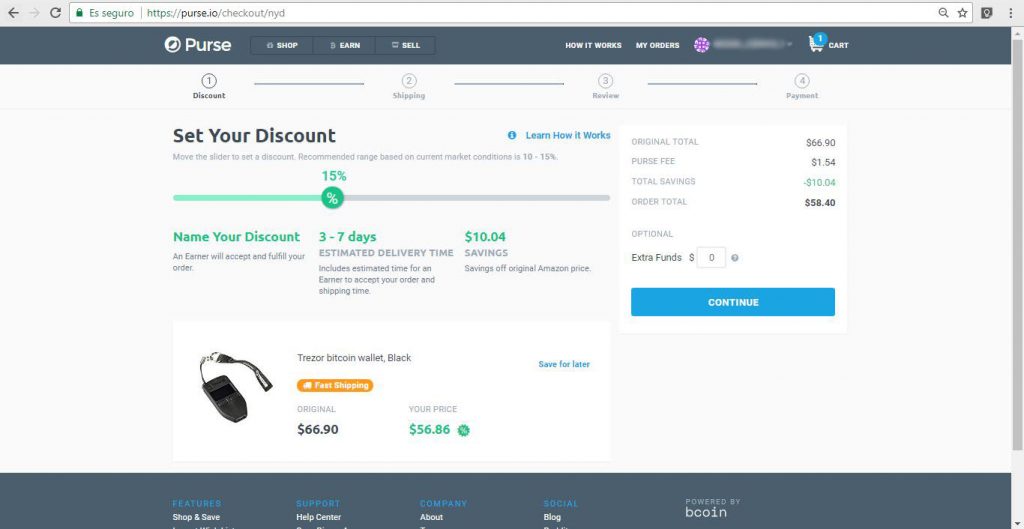Click the $56.86 your price value
This screenshot has width=1024, height=529.
coord(430,429)
